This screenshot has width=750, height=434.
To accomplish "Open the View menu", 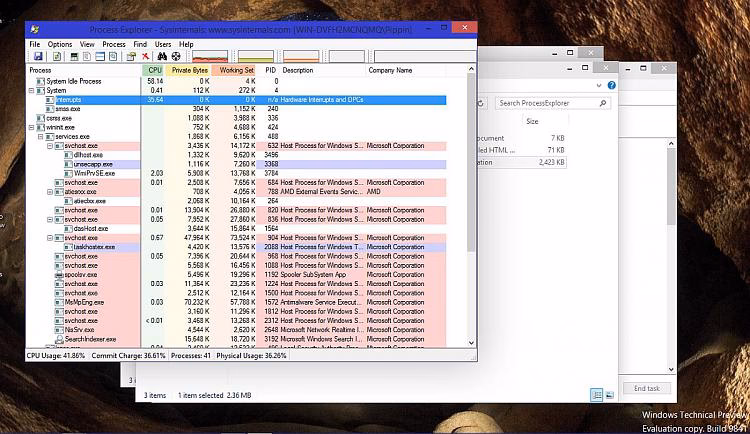I will click(x=87, y=44).
